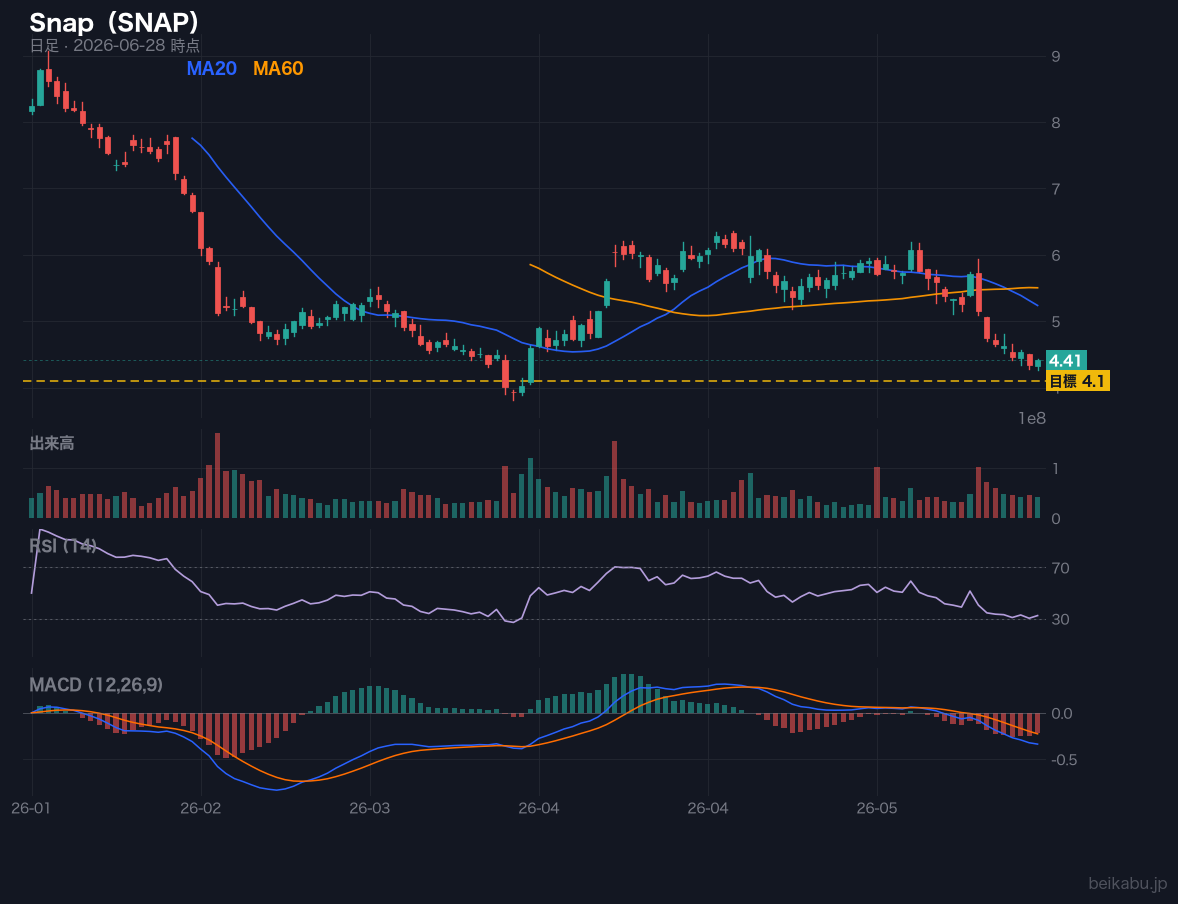Click the Snap (SNAP) chart title

(114, 23)
